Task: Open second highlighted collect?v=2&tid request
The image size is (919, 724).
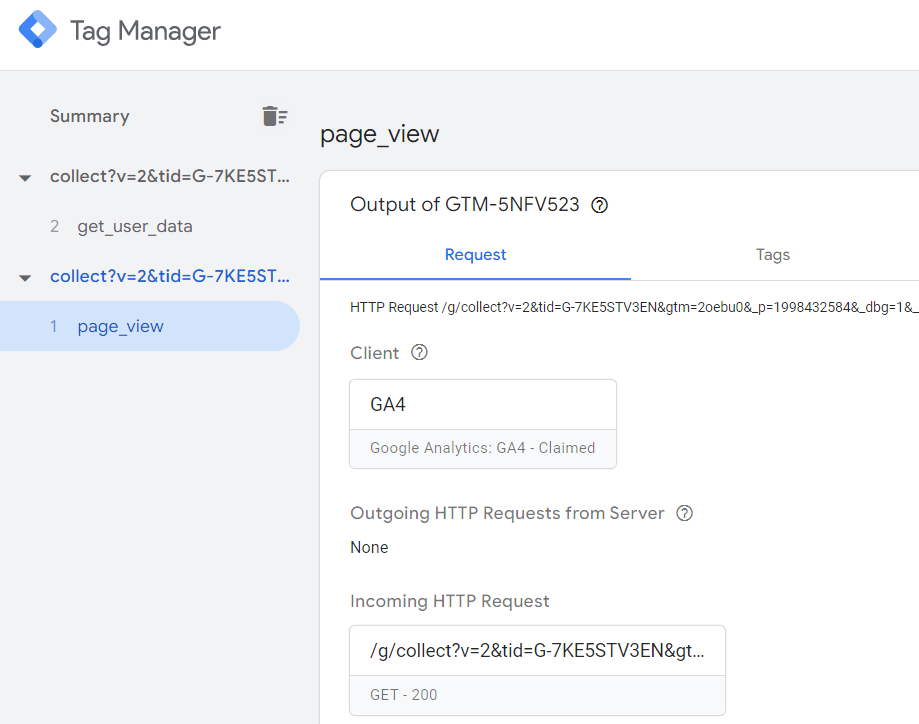Action: (x=170, y=276)
